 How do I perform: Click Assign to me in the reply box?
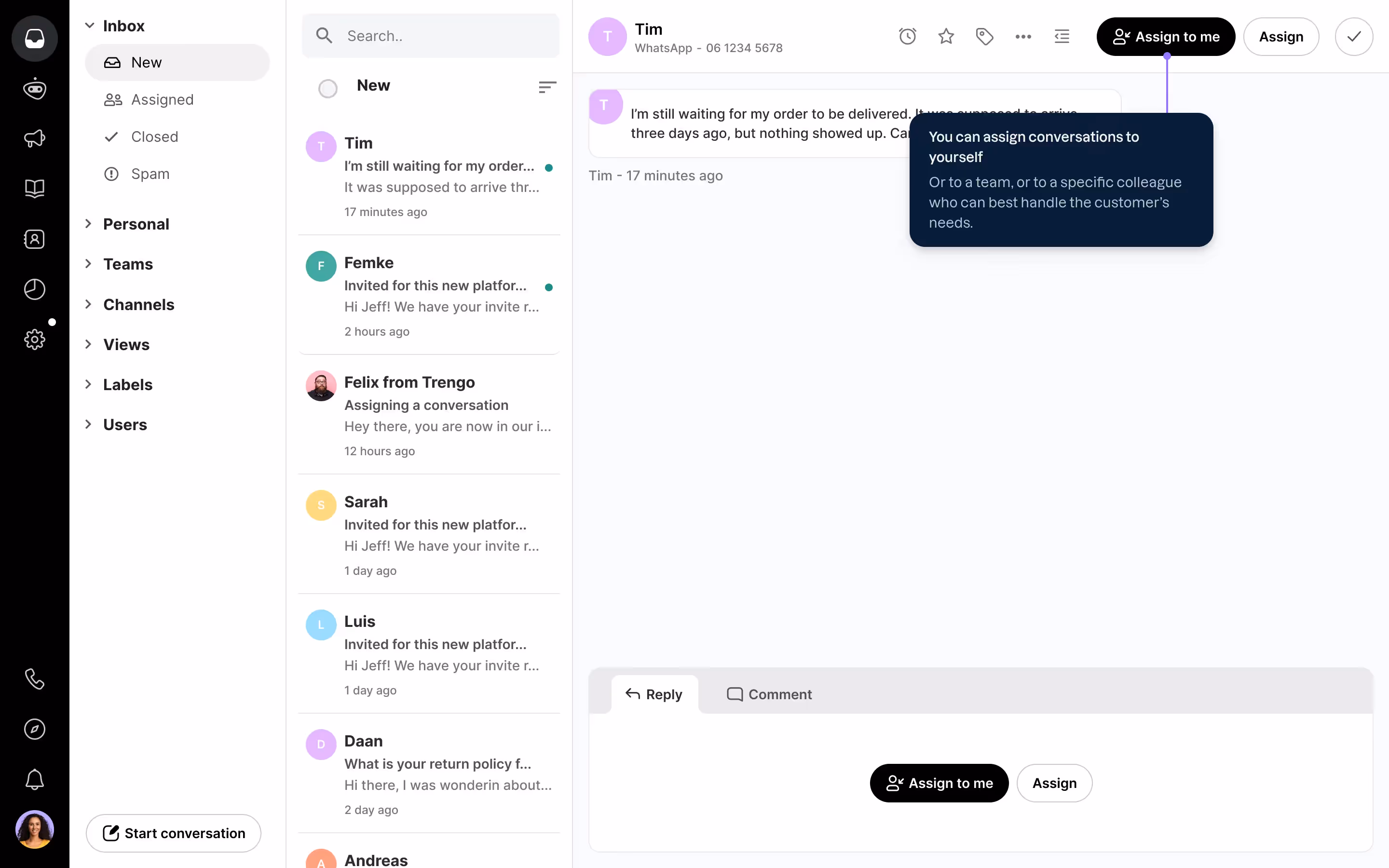point(939,783)
